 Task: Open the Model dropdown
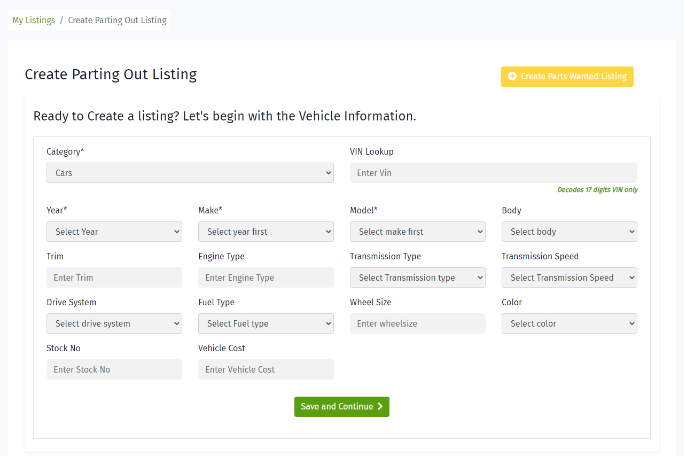click(417, 232)
